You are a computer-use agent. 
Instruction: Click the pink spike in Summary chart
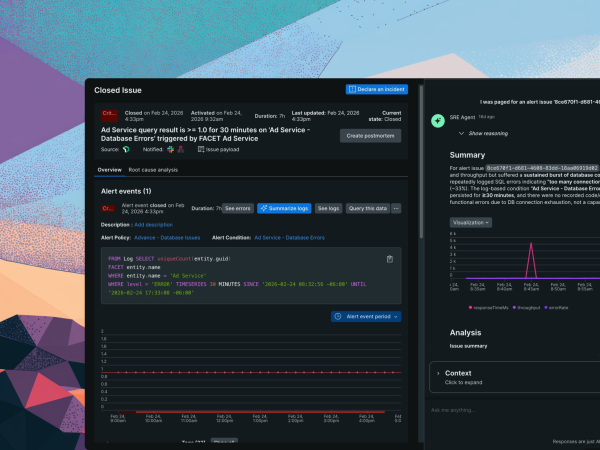(531, 260)
